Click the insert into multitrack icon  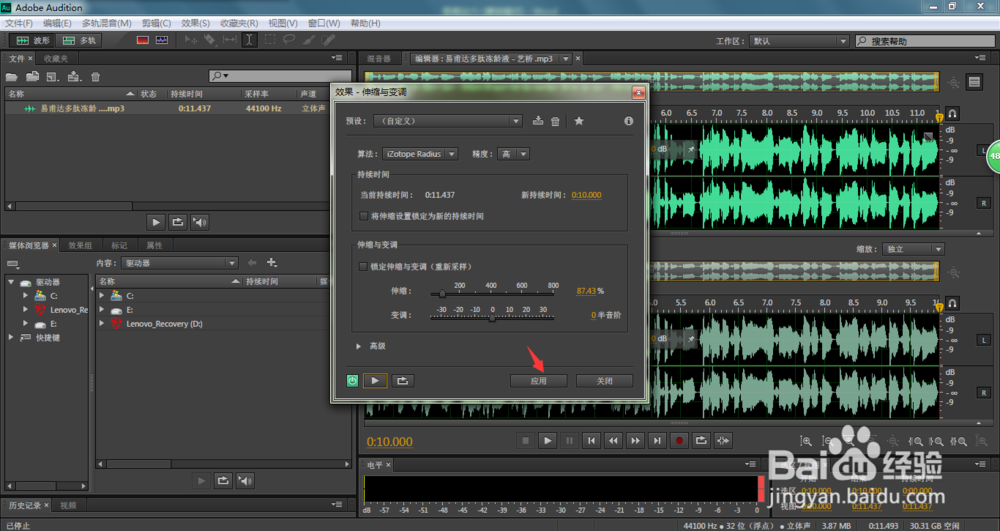pos(74,76)
